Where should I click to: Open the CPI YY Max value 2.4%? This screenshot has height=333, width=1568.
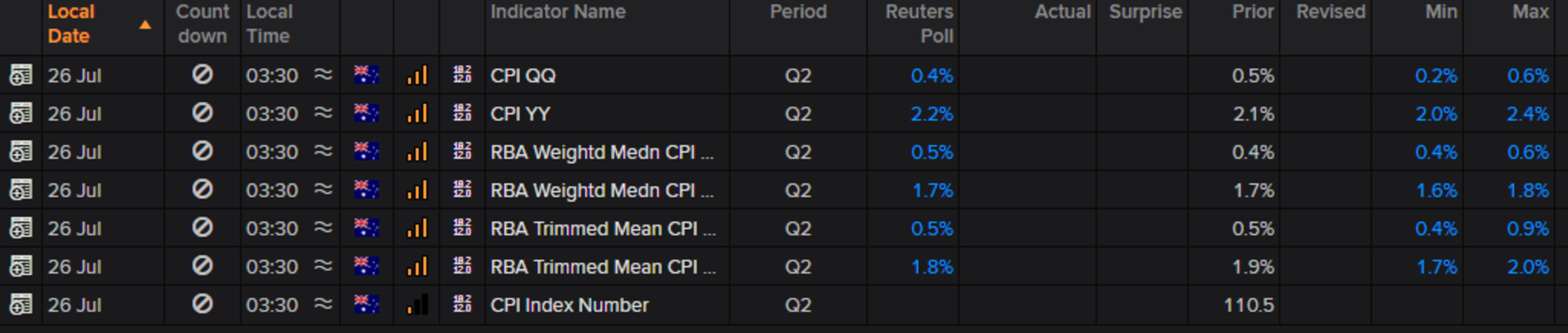click(1527, 114)
